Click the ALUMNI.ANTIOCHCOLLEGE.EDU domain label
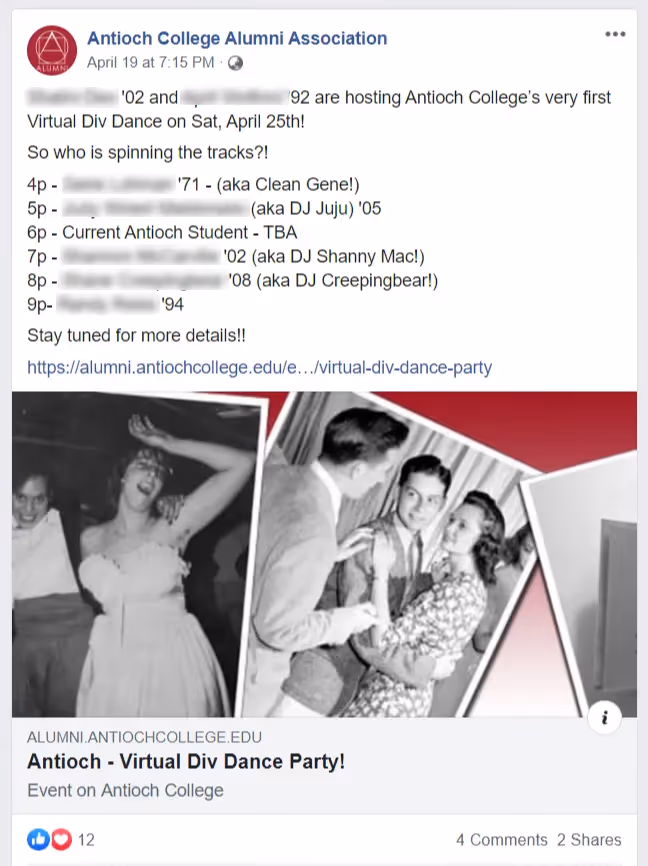The image size is (648, 866). 144,737
